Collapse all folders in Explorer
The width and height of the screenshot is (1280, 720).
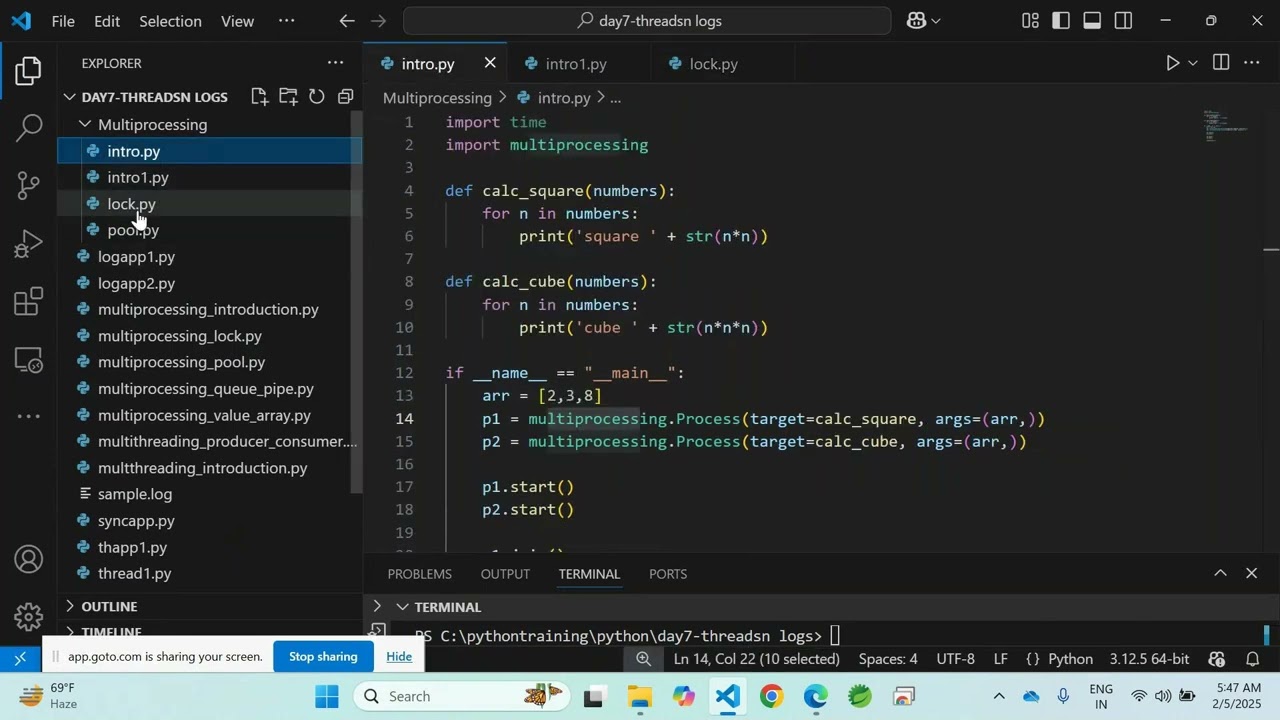[345, 97]
